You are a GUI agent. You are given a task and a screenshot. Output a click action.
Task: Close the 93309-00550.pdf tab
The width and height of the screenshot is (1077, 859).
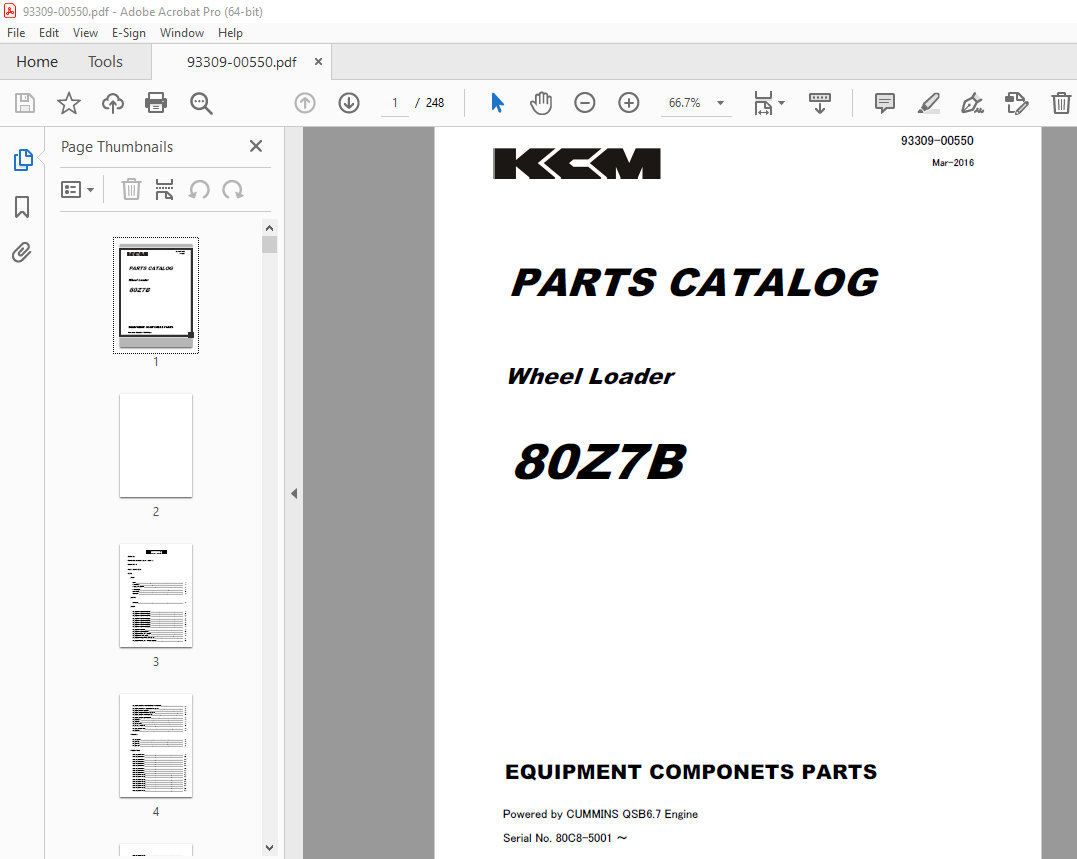click(x=318, y=62)
